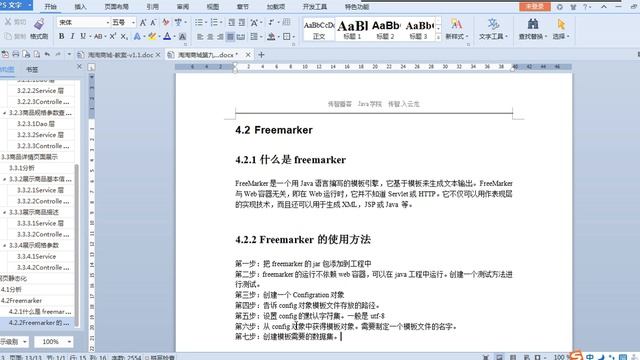The height and width of the screenshot is (360, 640).
Task: Click the Text Tools icon
Action: click(493, 24)
